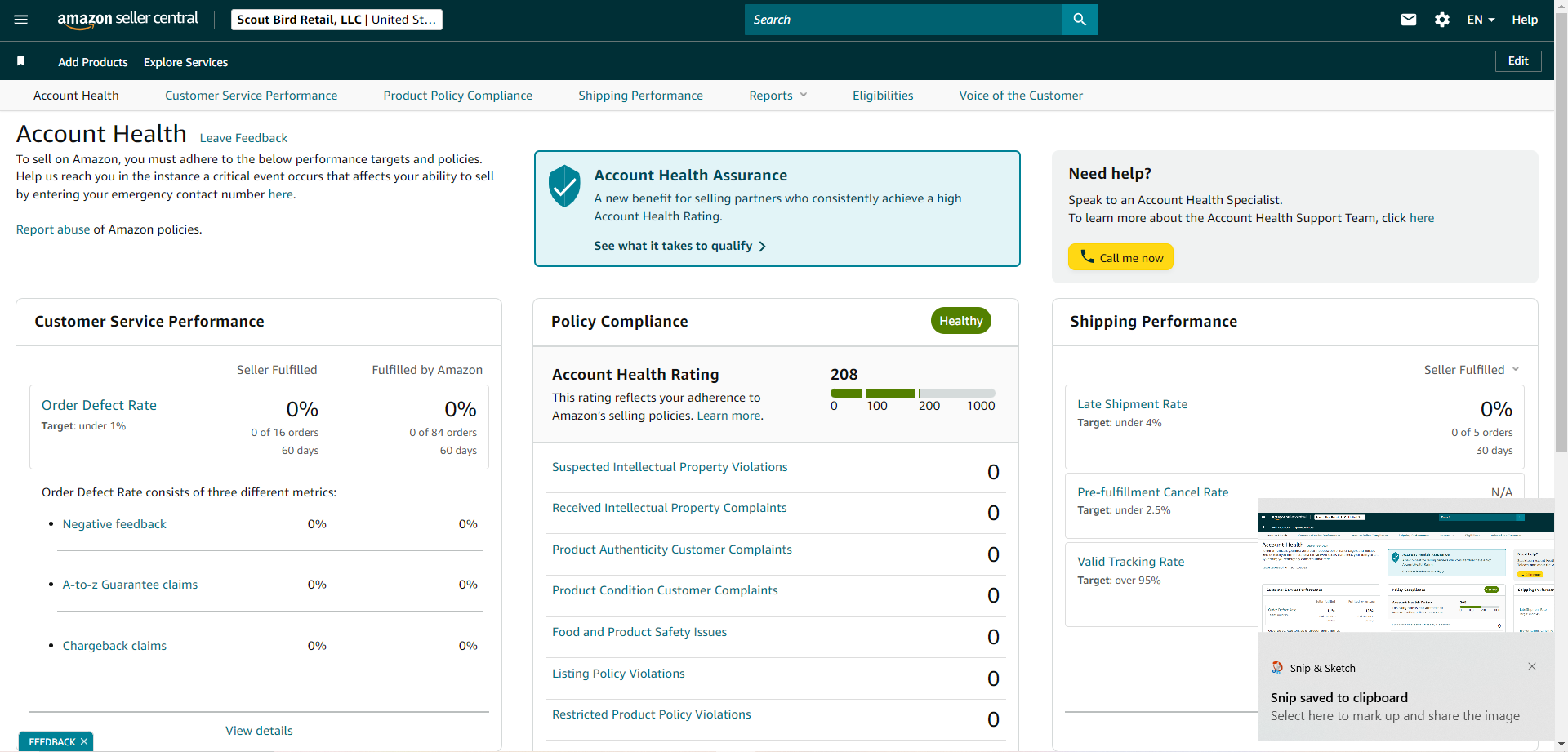This screenshot has width=1568, height=752.
Task: Click the Account Health Rating score 208
Action: click(844, 375)
